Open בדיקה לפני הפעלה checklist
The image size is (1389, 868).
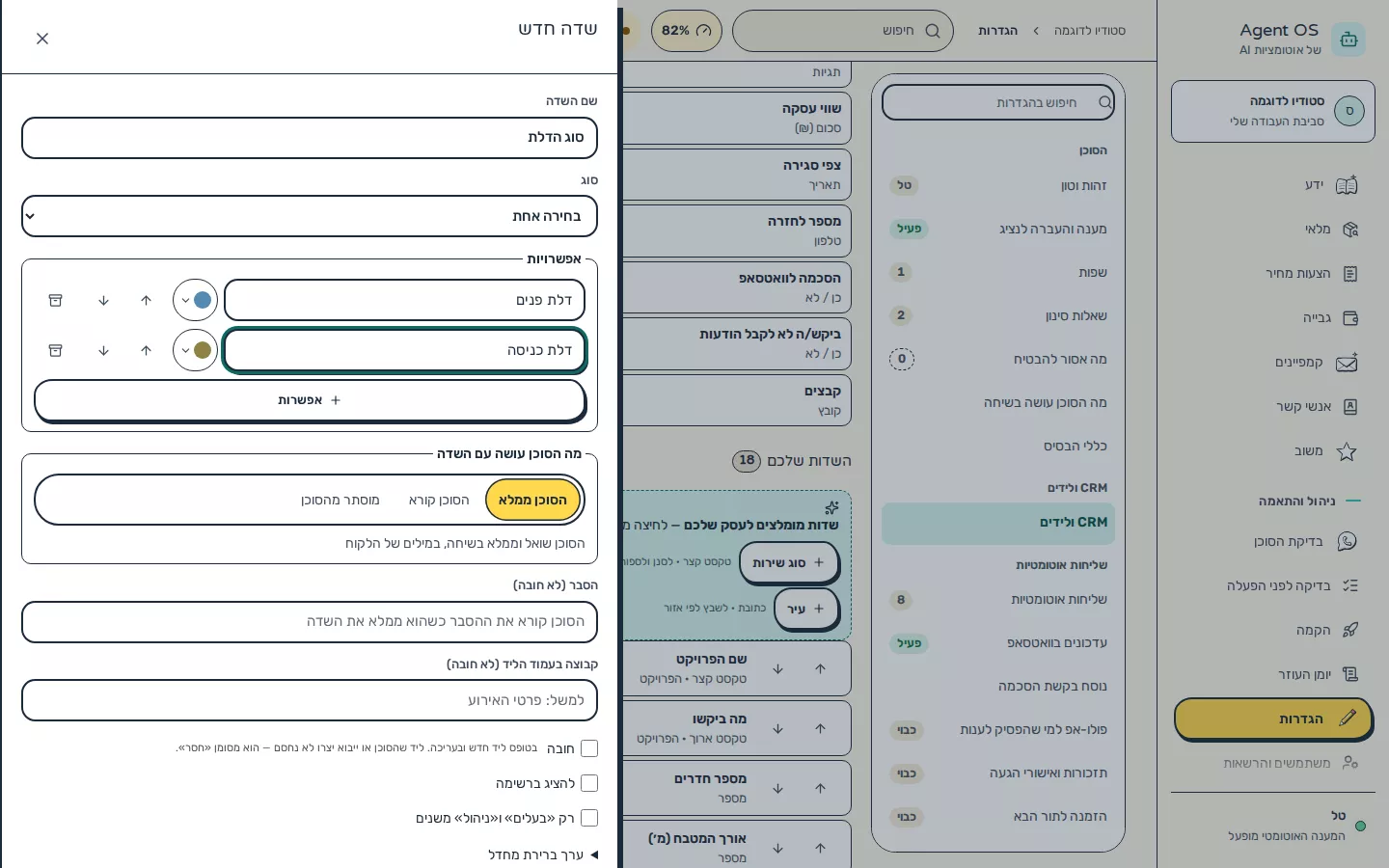click(x=1273, y=586)
